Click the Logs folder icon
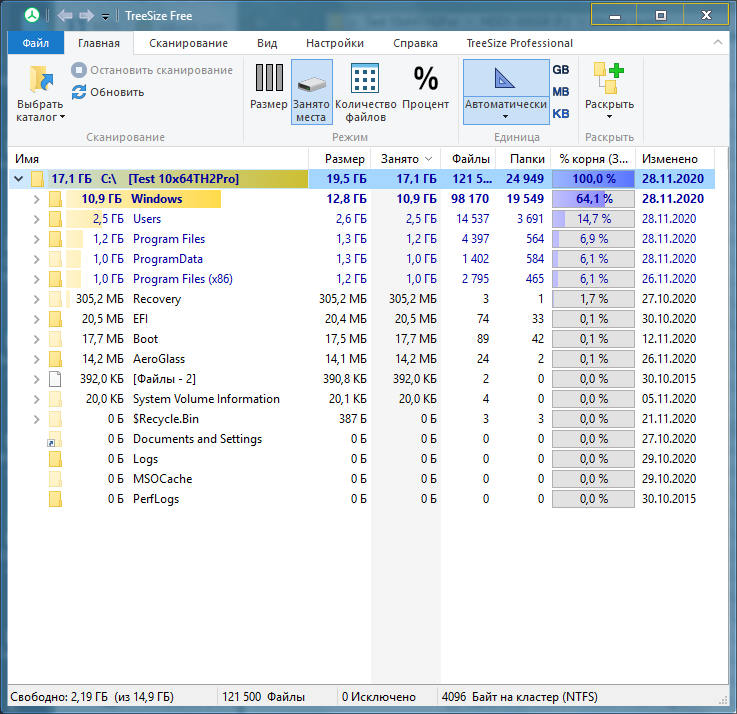 55,459
